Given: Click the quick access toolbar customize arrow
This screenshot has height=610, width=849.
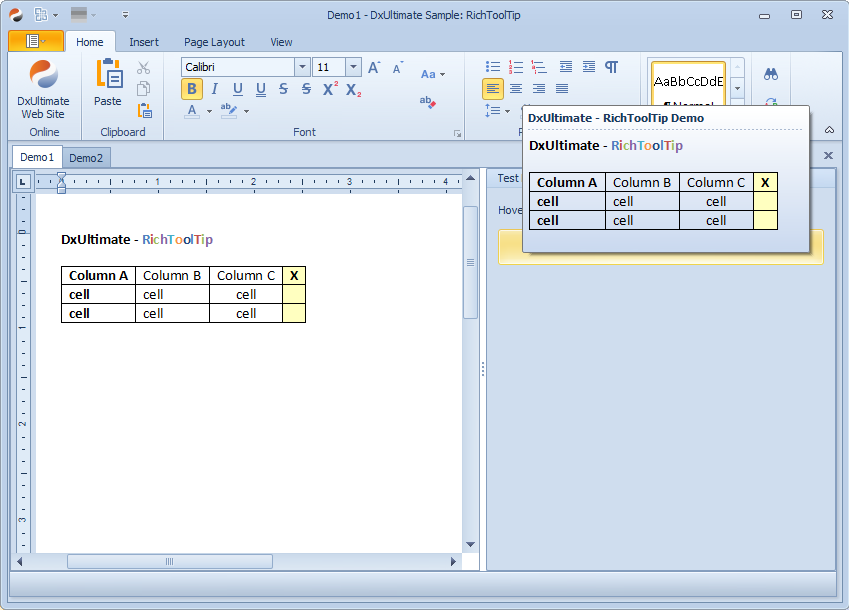Looking at the screenshot, I should (x=125, y=15).
